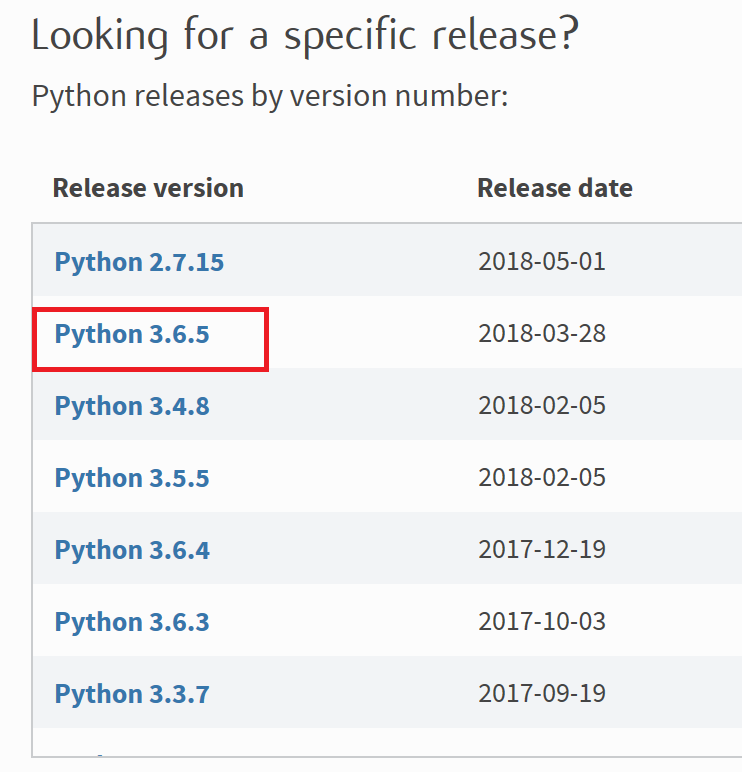The width and height of the screenshot is (742, 778).
Task: Select the Python 3.5.5 link
Action: coord(132,478)
